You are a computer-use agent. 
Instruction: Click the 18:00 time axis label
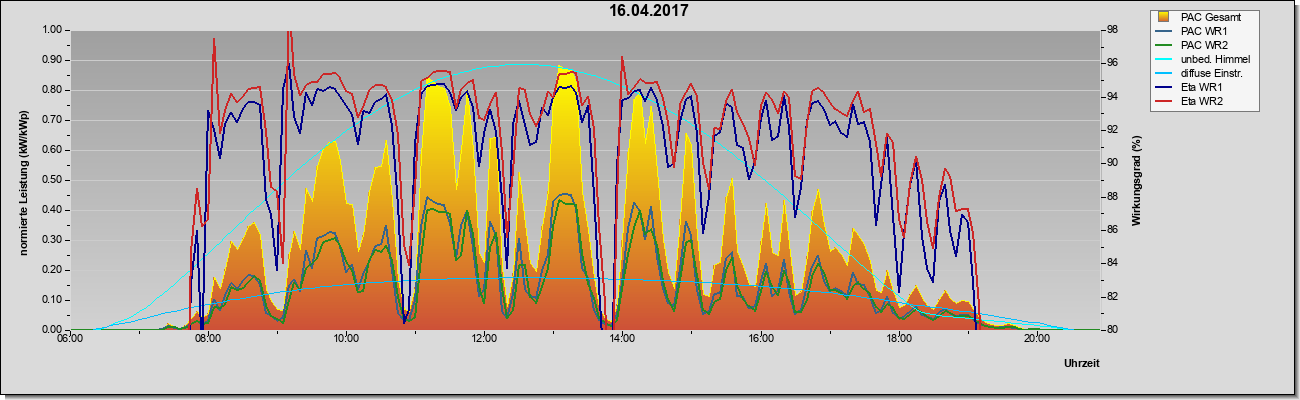coord(898,338)
